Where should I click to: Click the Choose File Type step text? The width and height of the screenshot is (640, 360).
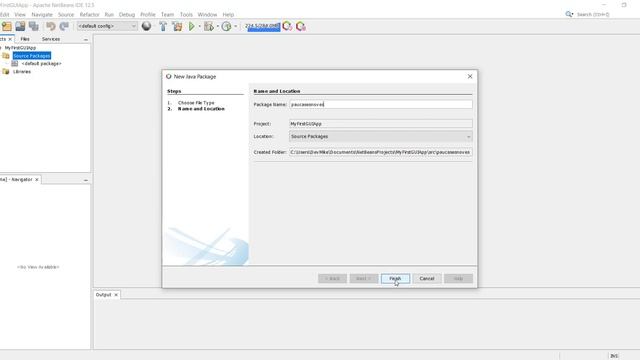196,103
